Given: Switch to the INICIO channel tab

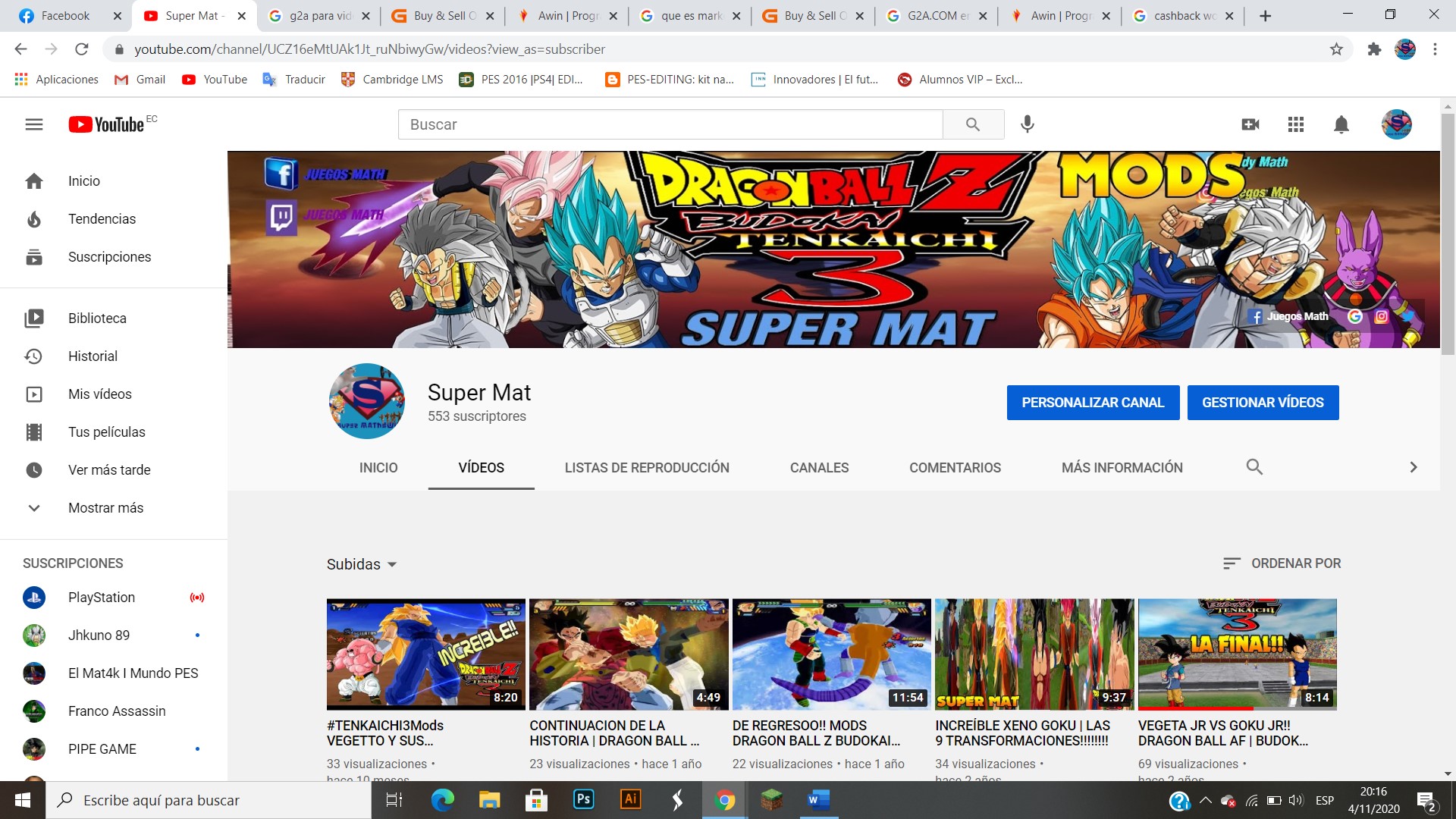Looking at the screenshot, I should (x=378, y=468).
